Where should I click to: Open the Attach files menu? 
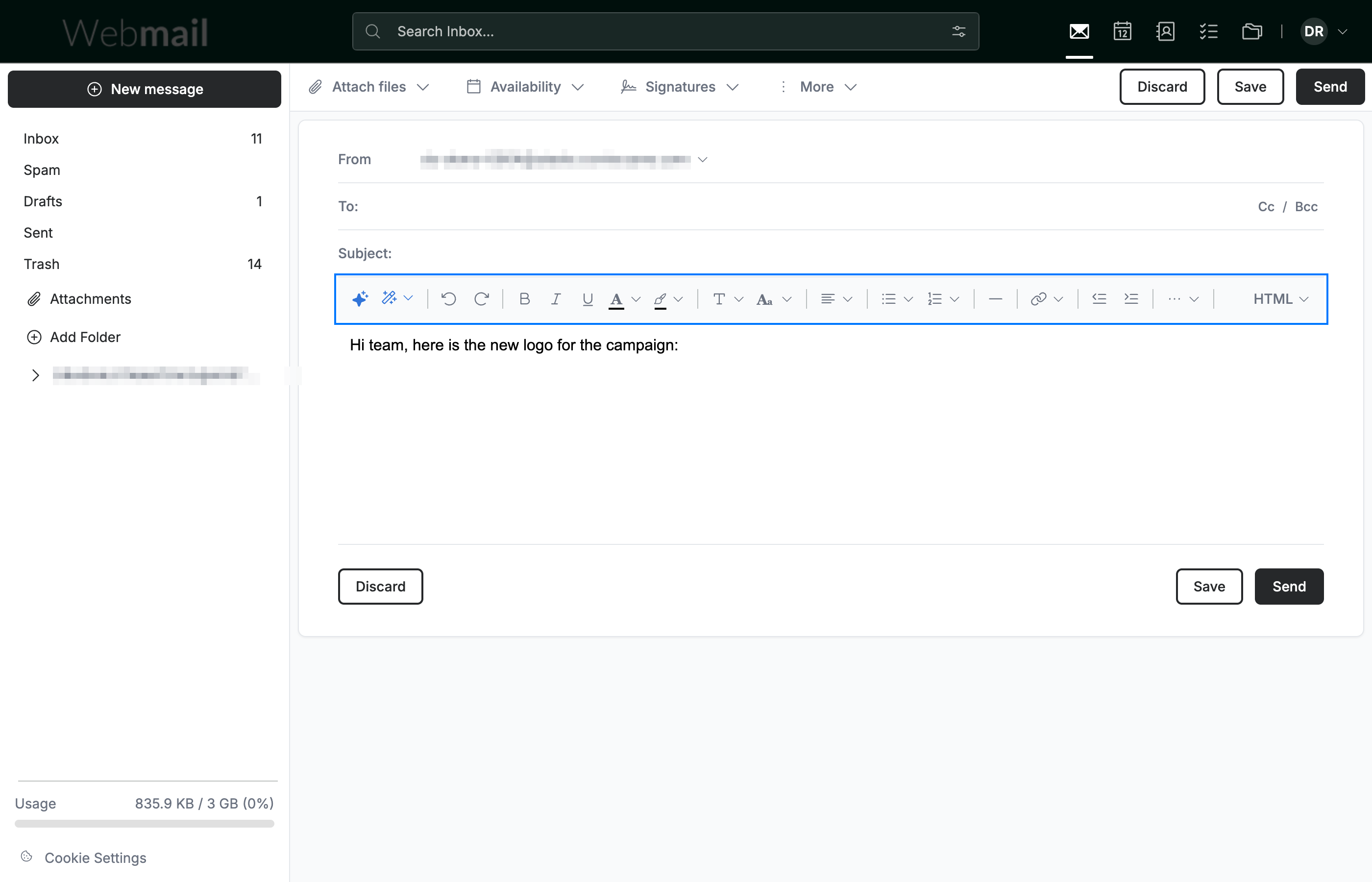pos(369,86)
